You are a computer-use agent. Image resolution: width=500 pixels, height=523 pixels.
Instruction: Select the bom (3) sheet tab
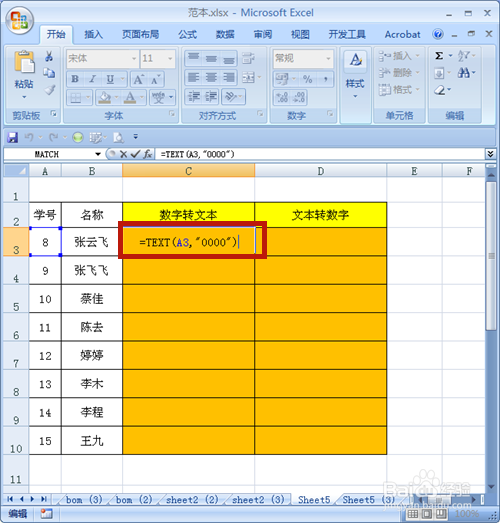coord(84,499)
